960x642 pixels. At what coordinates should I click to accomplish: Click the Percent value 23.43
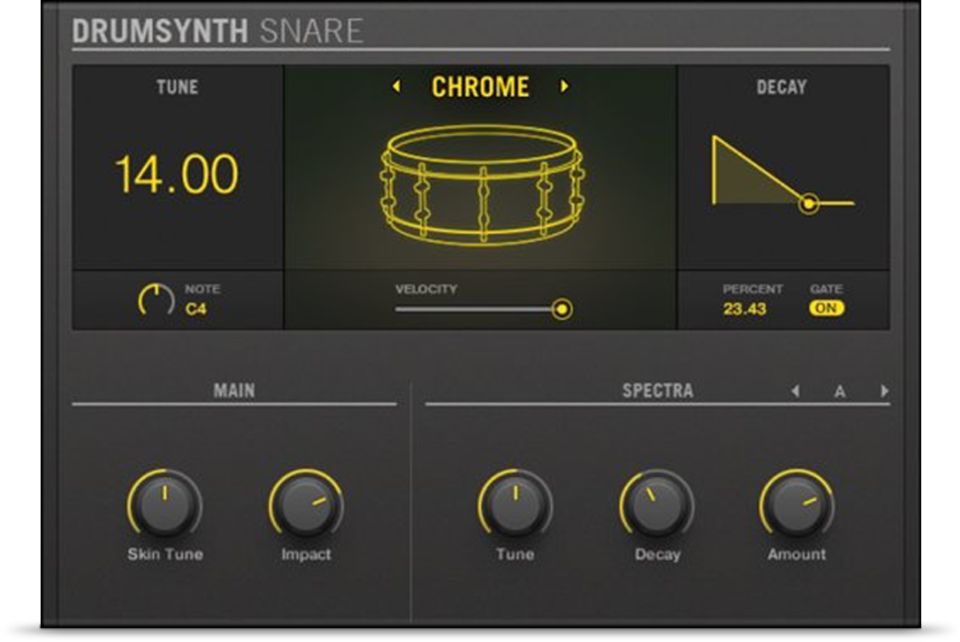tap(745, 309)
